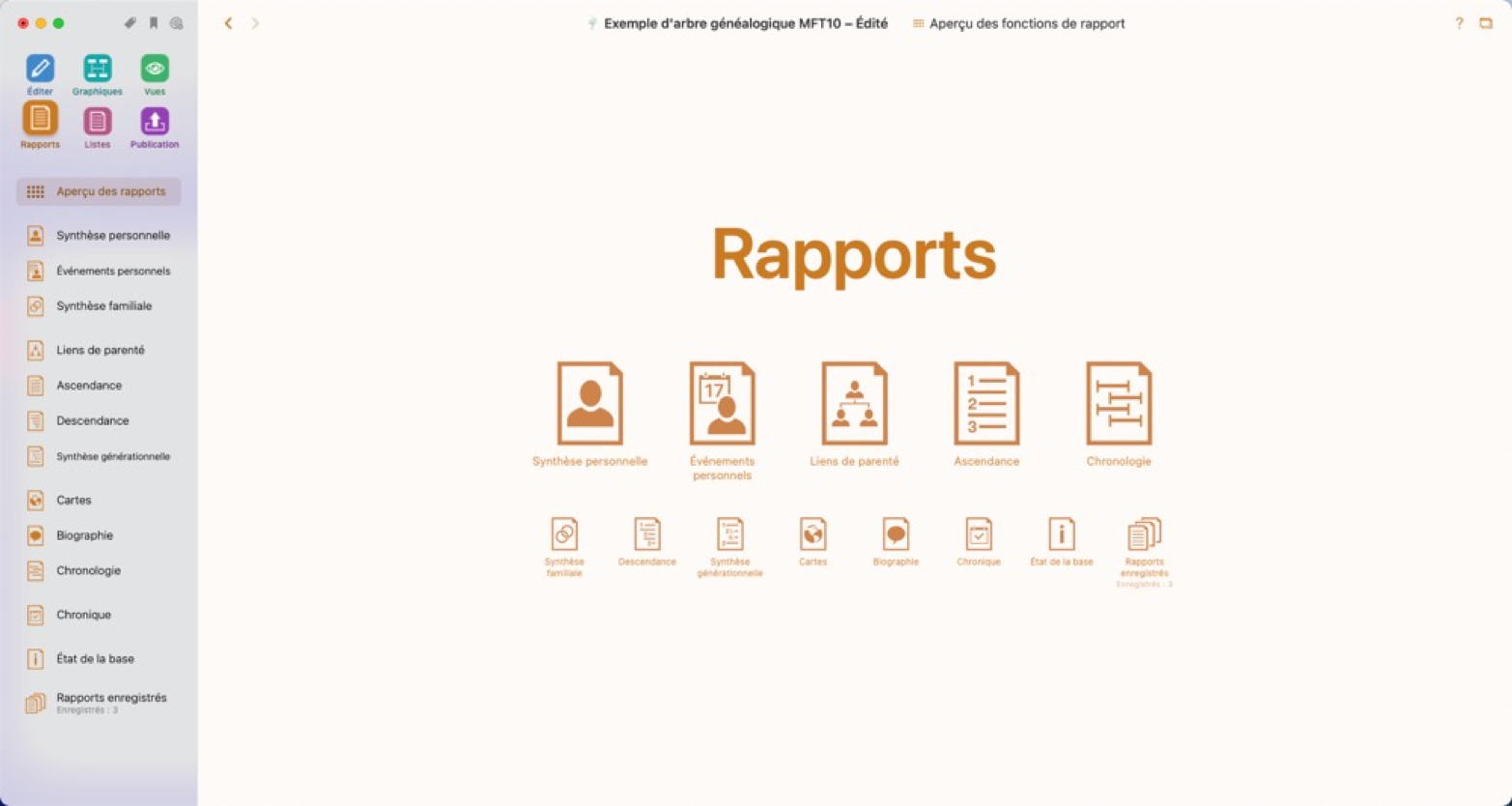Open the large Synthèse personnelle report icon

click(589, 403)
